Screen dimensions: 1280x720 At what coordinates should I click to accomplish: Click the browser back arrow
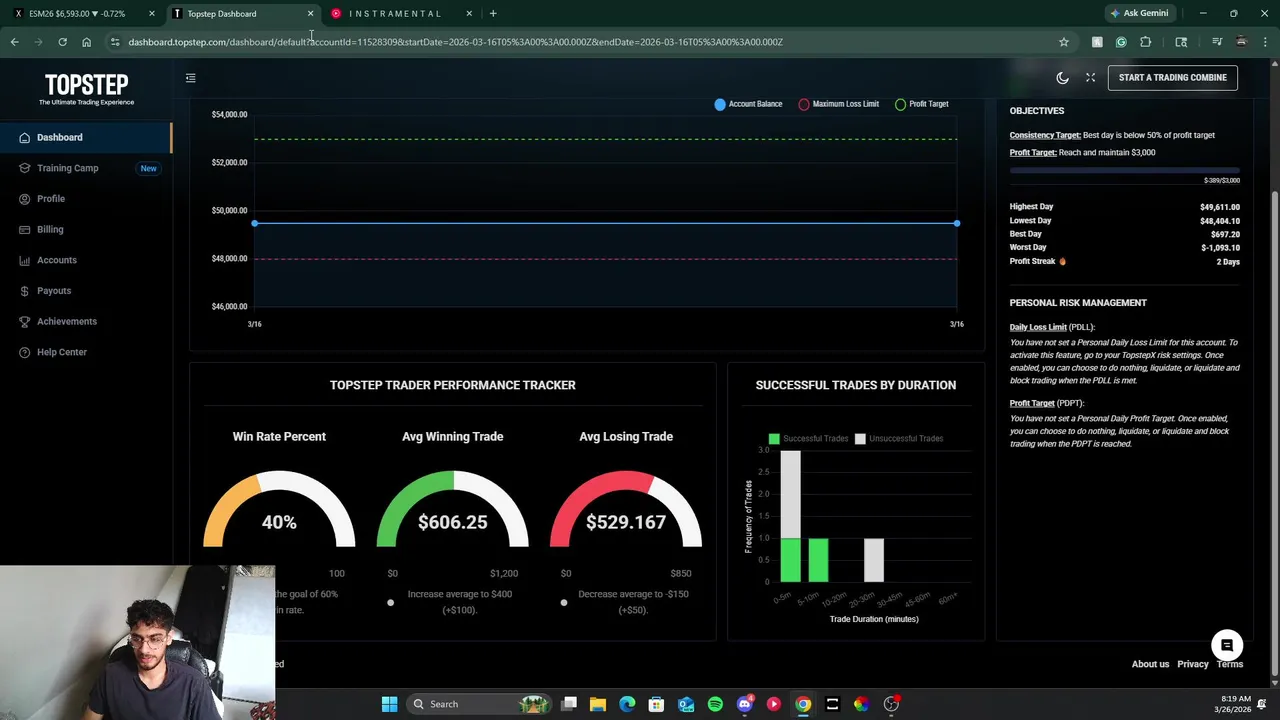pos(14,42)
